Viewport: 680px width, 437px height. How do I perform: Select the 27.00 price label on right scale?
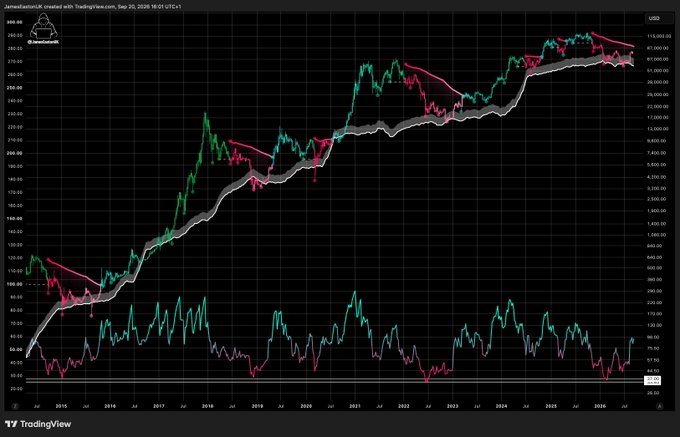(x=653, y=378)
